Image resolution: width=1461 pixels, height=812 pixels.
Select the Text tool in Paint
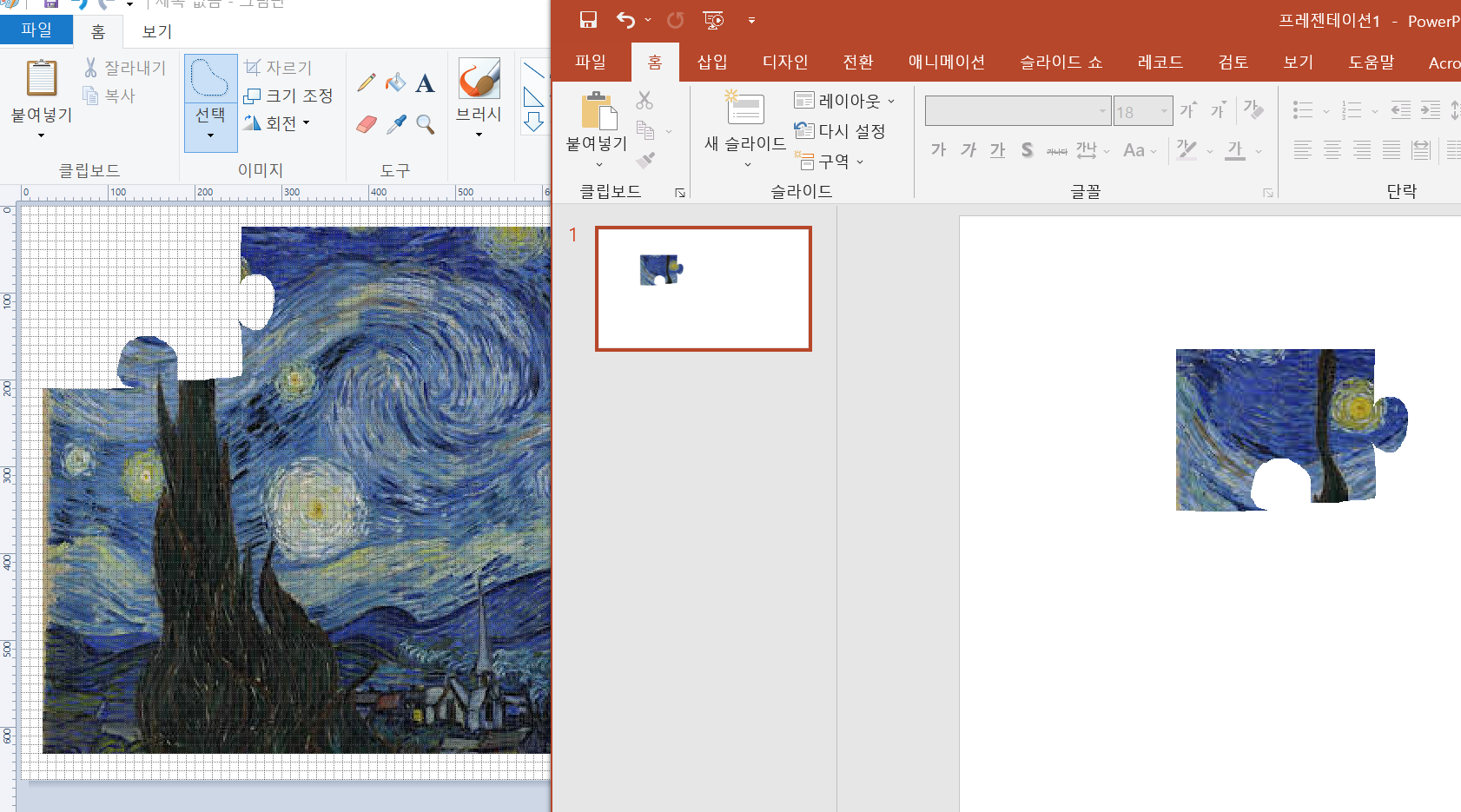click(x=425, y=83)
